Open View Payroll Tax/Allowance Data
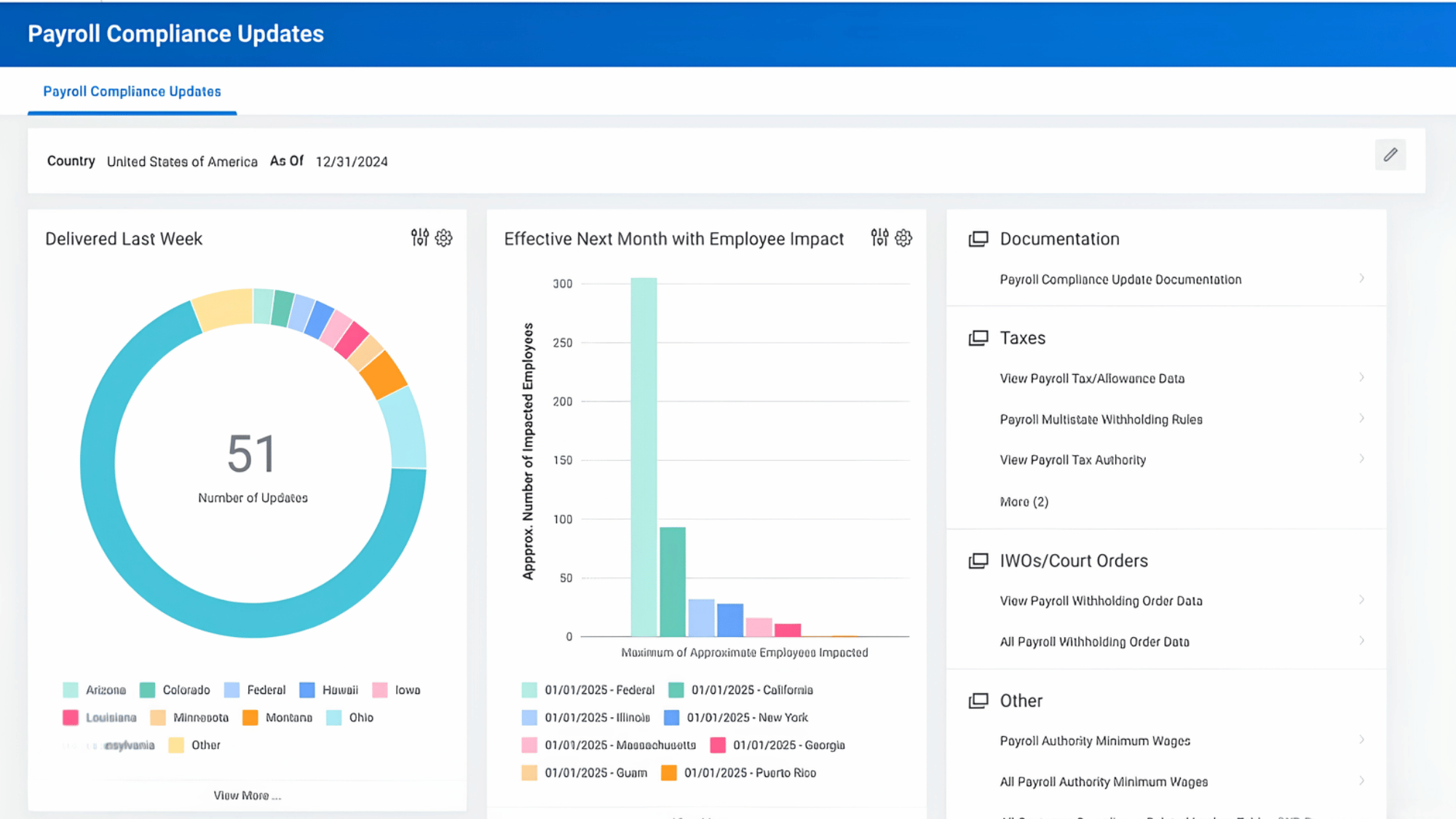 click(1092, 379)
